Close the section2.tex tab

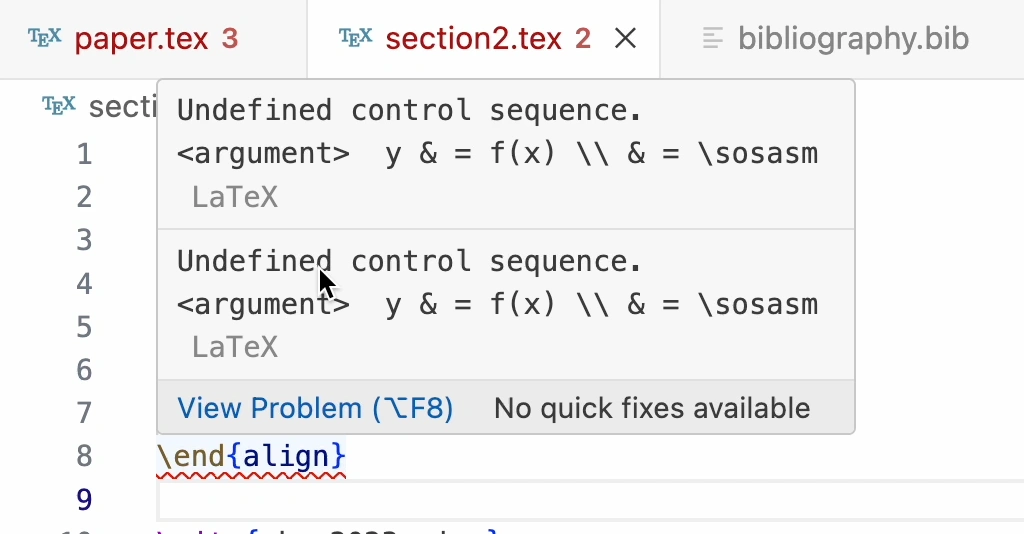pos(626,39)
